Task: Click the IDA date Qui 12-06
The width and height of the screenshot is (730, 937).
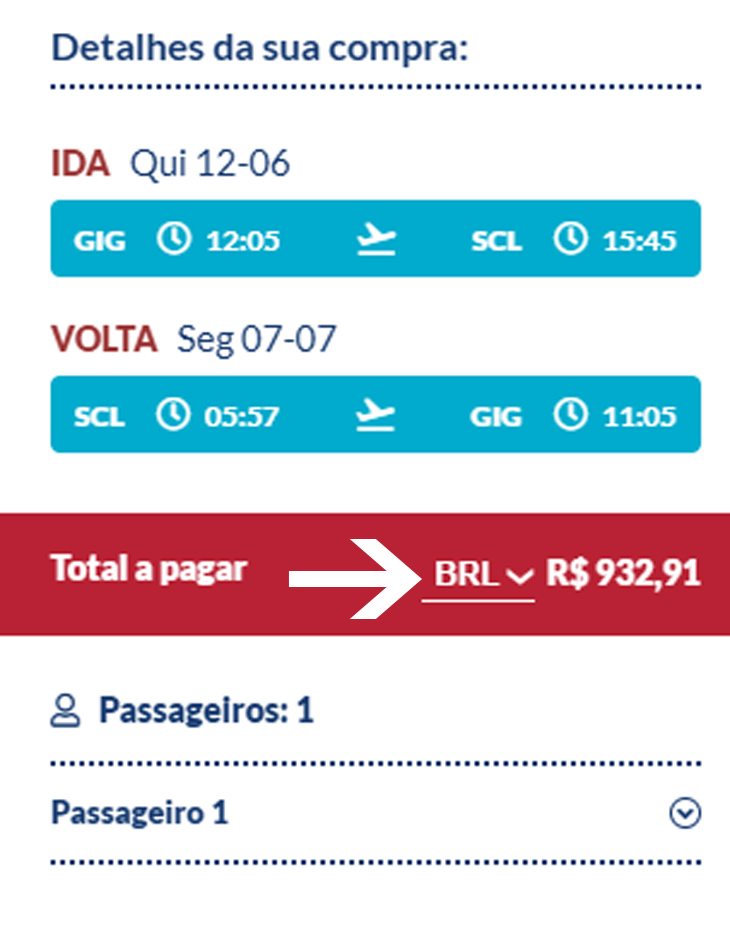Action: point(210,164)
